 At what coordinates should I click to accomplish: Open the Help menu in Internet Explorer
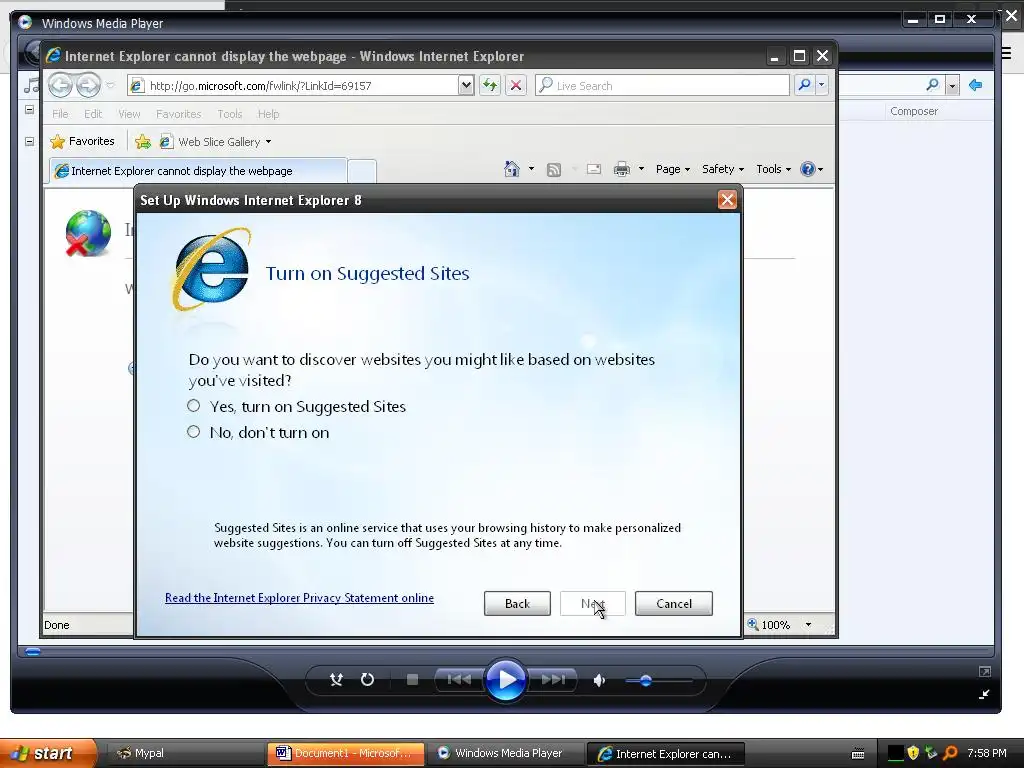268,114
